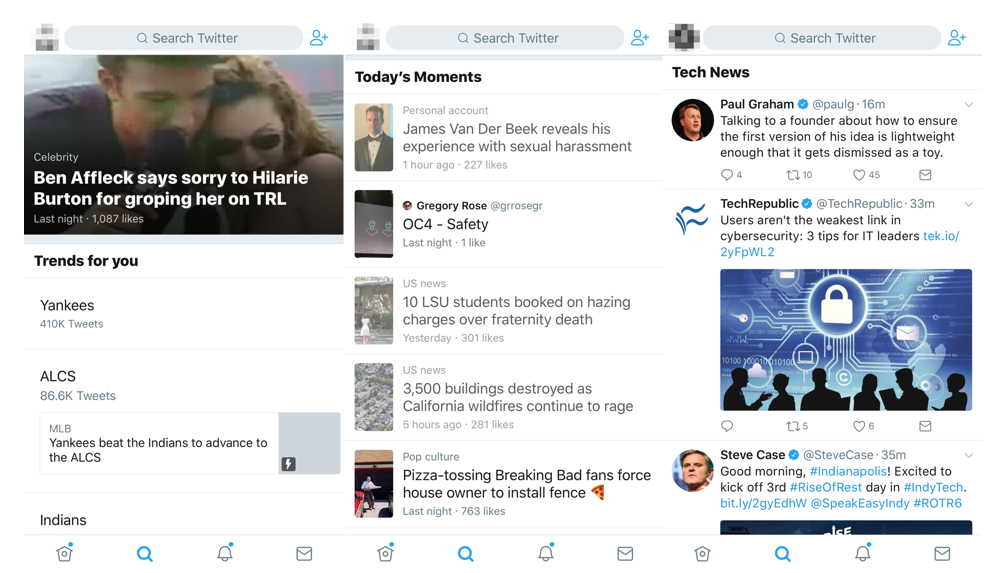Expand options chevron on Paul Graham tweet
Image resolution: width=1006 pixels, height=573 pixels.
[x=969, y=105]
